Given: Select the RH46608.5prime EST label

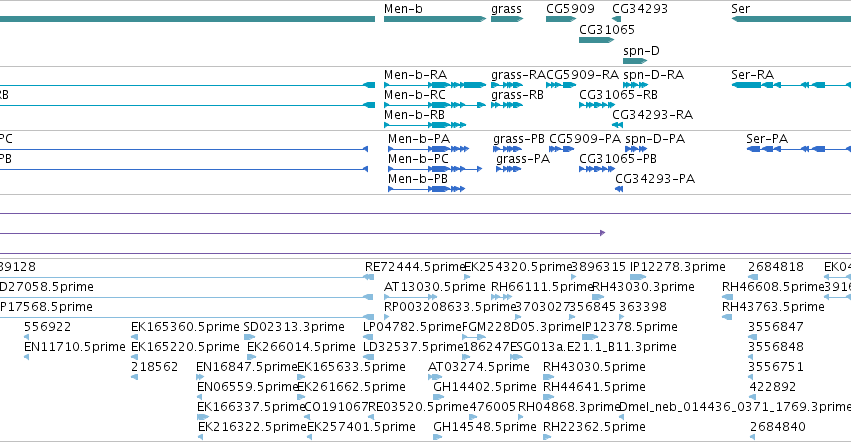Looking at the screenshot, I should point(773,286).
